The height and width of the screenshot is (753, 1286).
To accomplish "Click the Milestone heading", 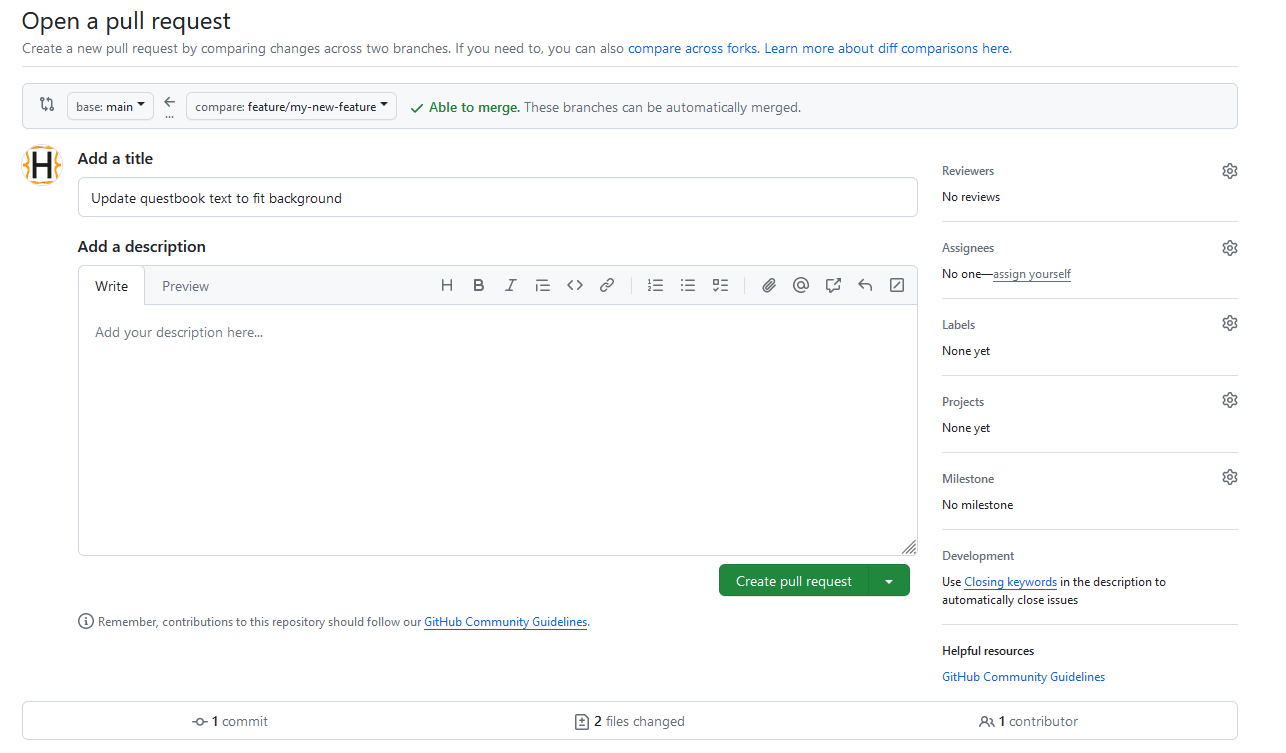I will [968, 479].
